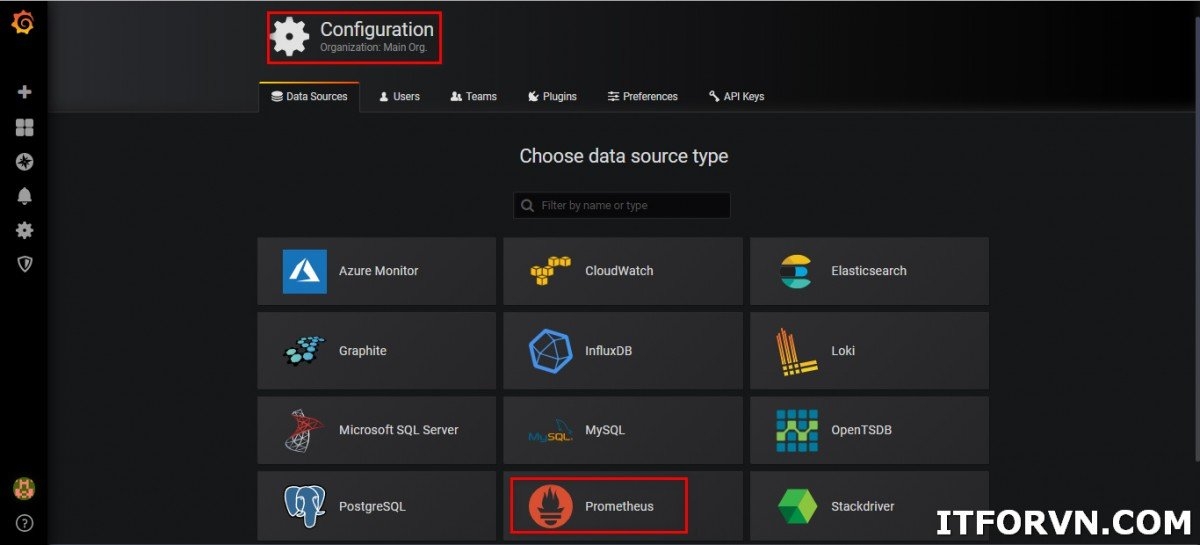
Task: Select the Prometheus data source
Action: click(x=599, y=506)
